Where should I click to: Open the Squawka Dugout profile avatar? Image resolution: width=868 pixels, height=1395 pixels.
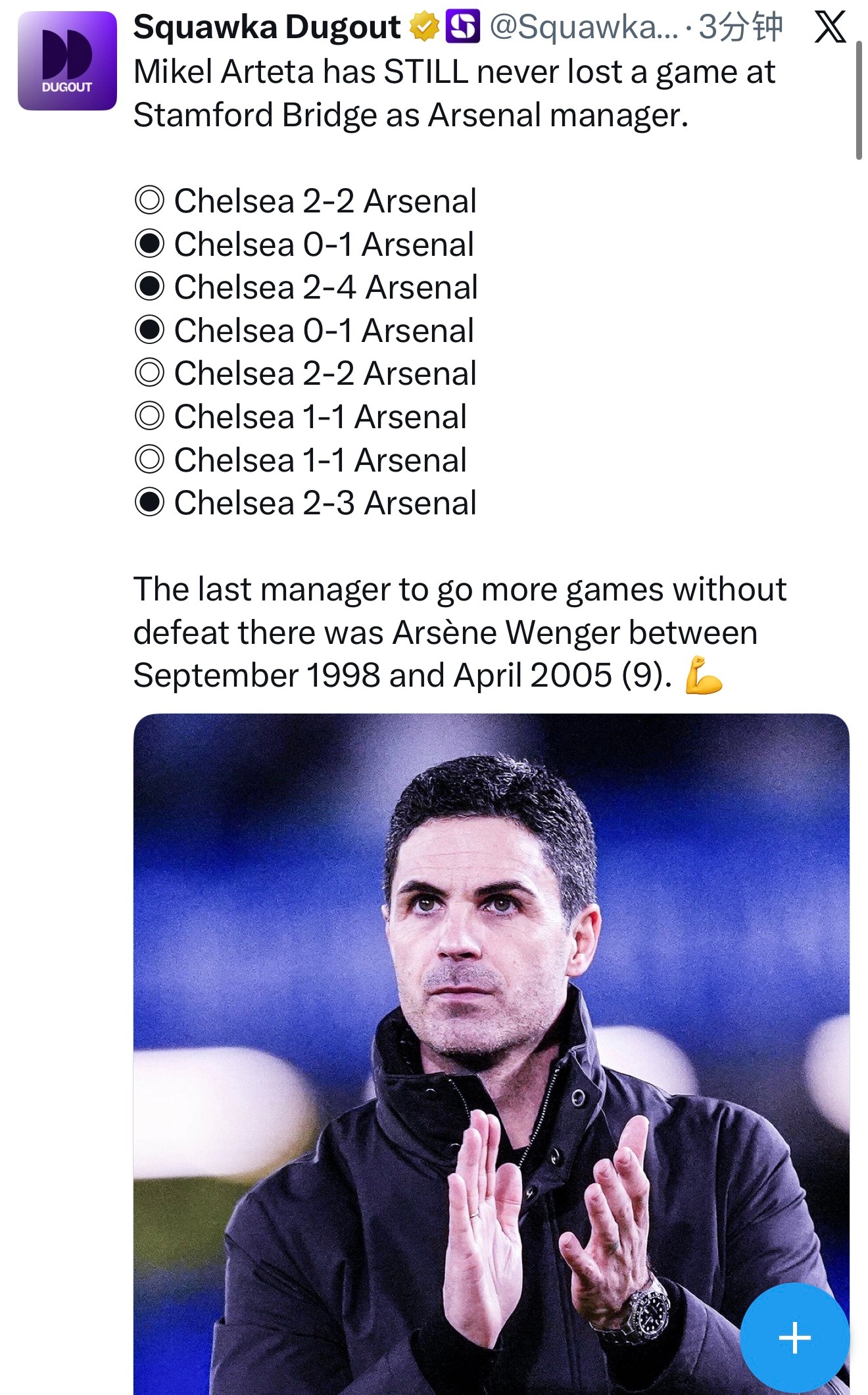(x=67, y=61)
